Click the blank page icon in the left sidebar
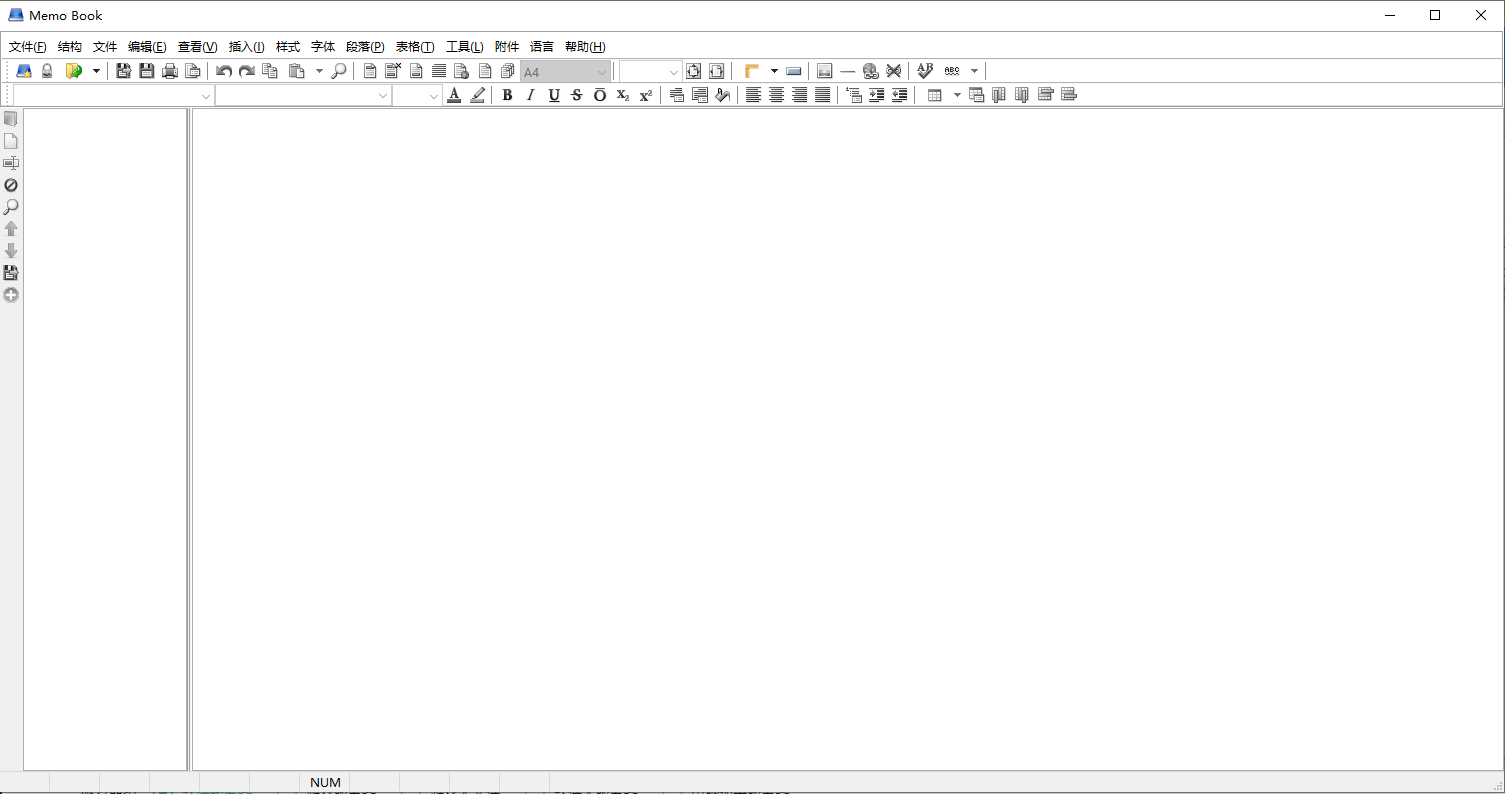Screen dimensions: 1505x794 11,141
